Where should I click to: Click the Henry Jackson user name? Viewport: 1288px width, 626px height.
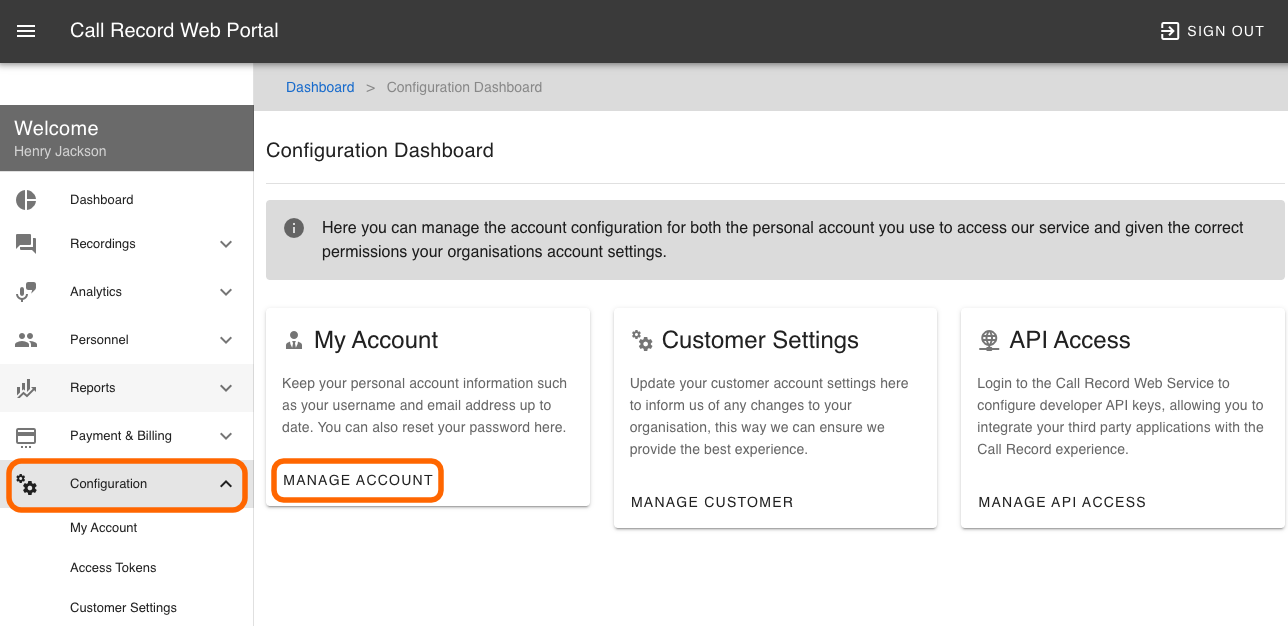[x=60, y=152]
